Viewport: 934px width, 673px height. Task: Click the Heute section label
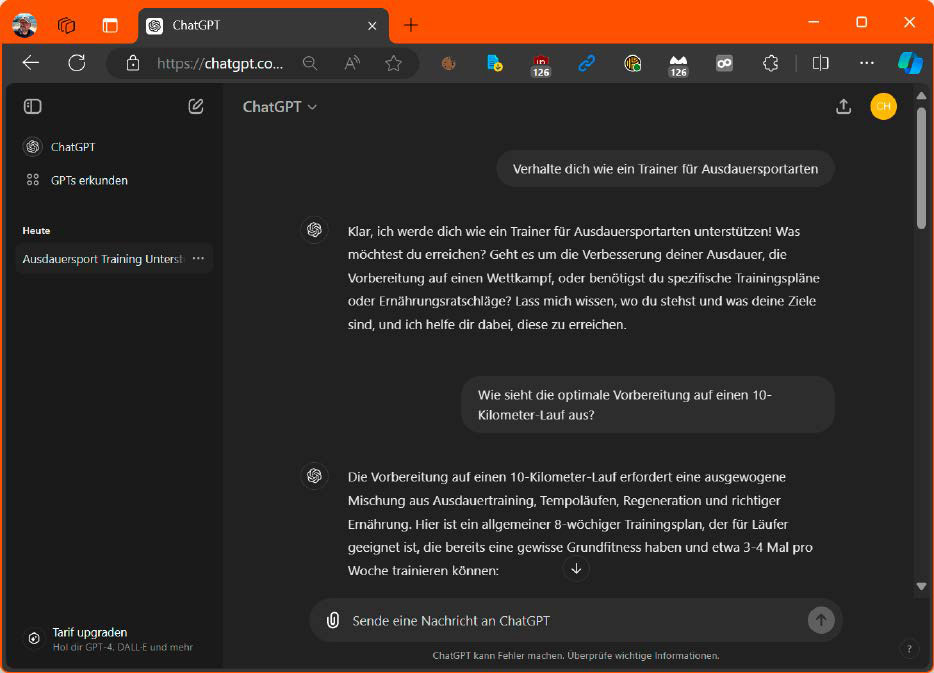pyautogui.click(x=36, y=230)
